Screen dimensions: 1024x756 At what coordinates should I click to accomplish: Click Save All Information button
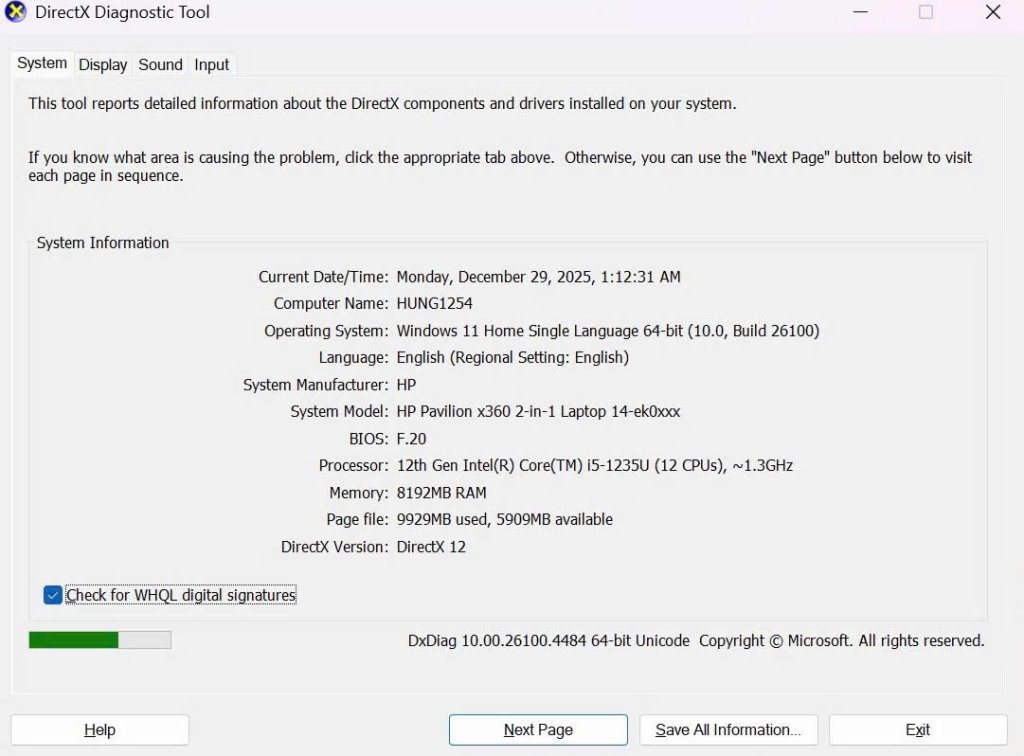coord(728,730)
